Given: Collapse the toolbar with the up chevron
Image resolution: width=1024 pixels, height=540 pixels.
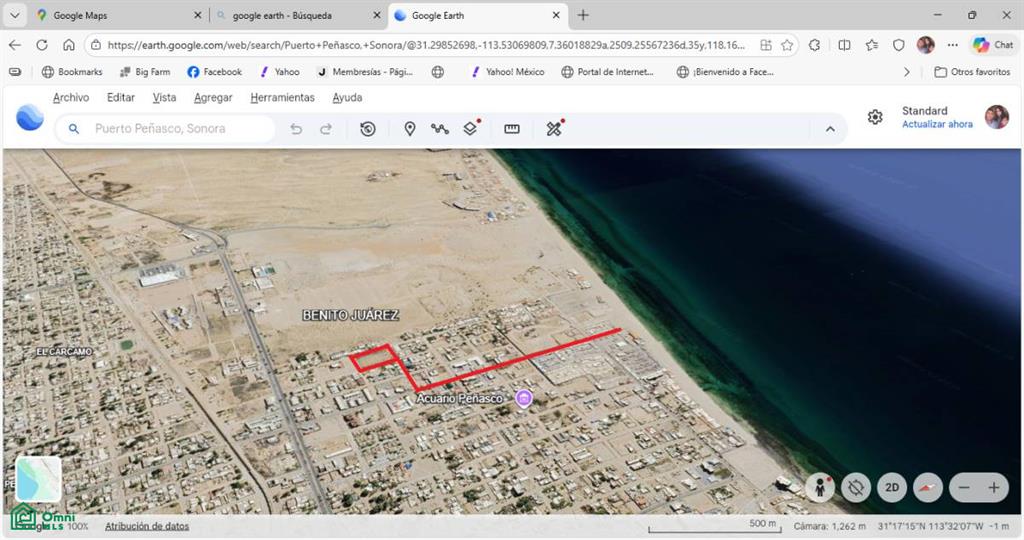Looking at the screenshot, I should point(830,129).
